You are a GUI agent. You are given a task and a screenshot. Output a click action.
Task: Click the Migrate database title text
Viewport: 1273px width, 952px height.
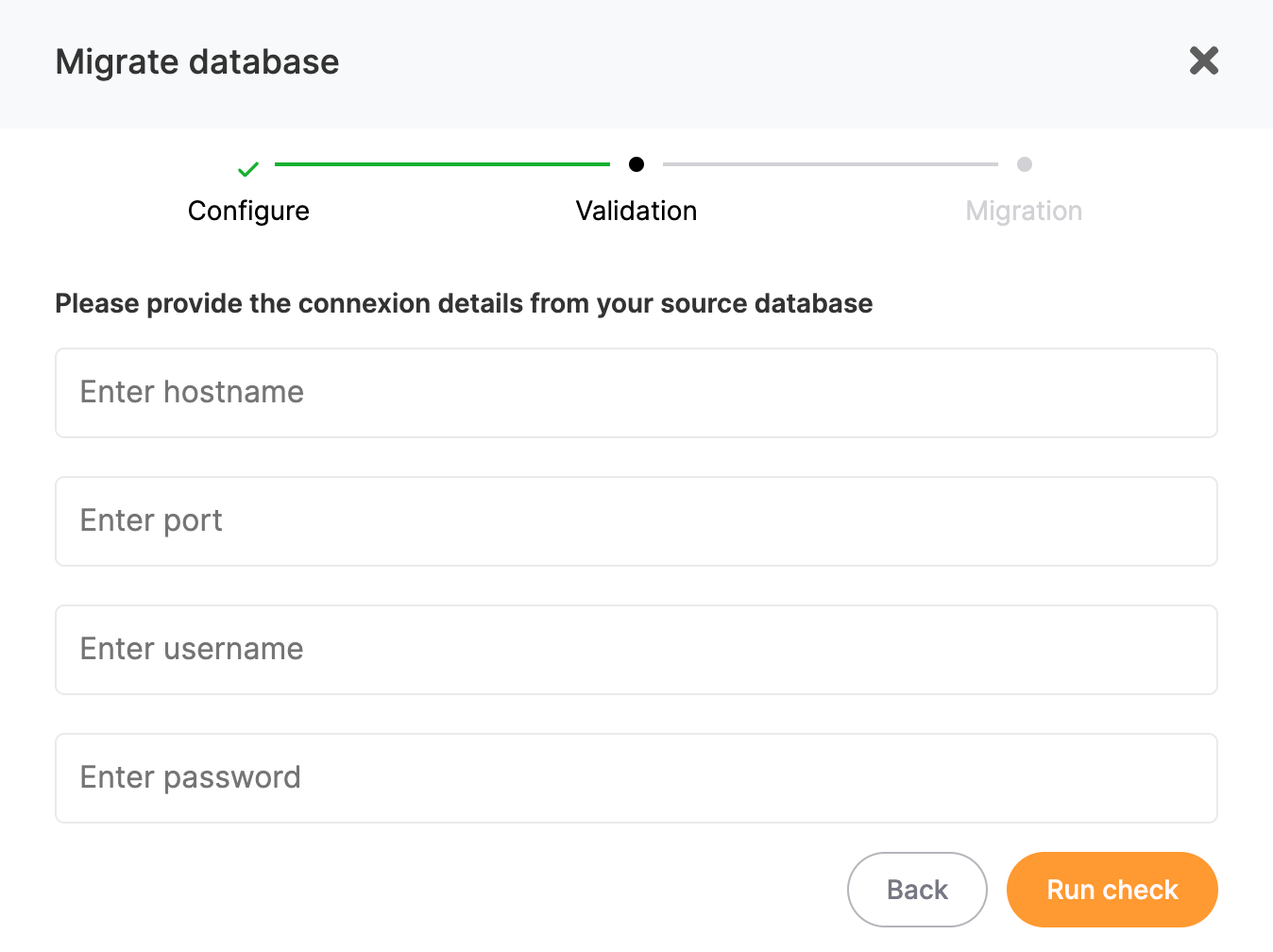(x=197, y=62)
